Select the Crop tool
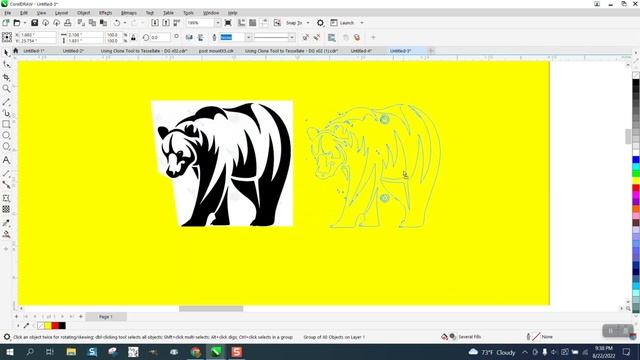This screenshot has height=360, width=640. [6, 77]
